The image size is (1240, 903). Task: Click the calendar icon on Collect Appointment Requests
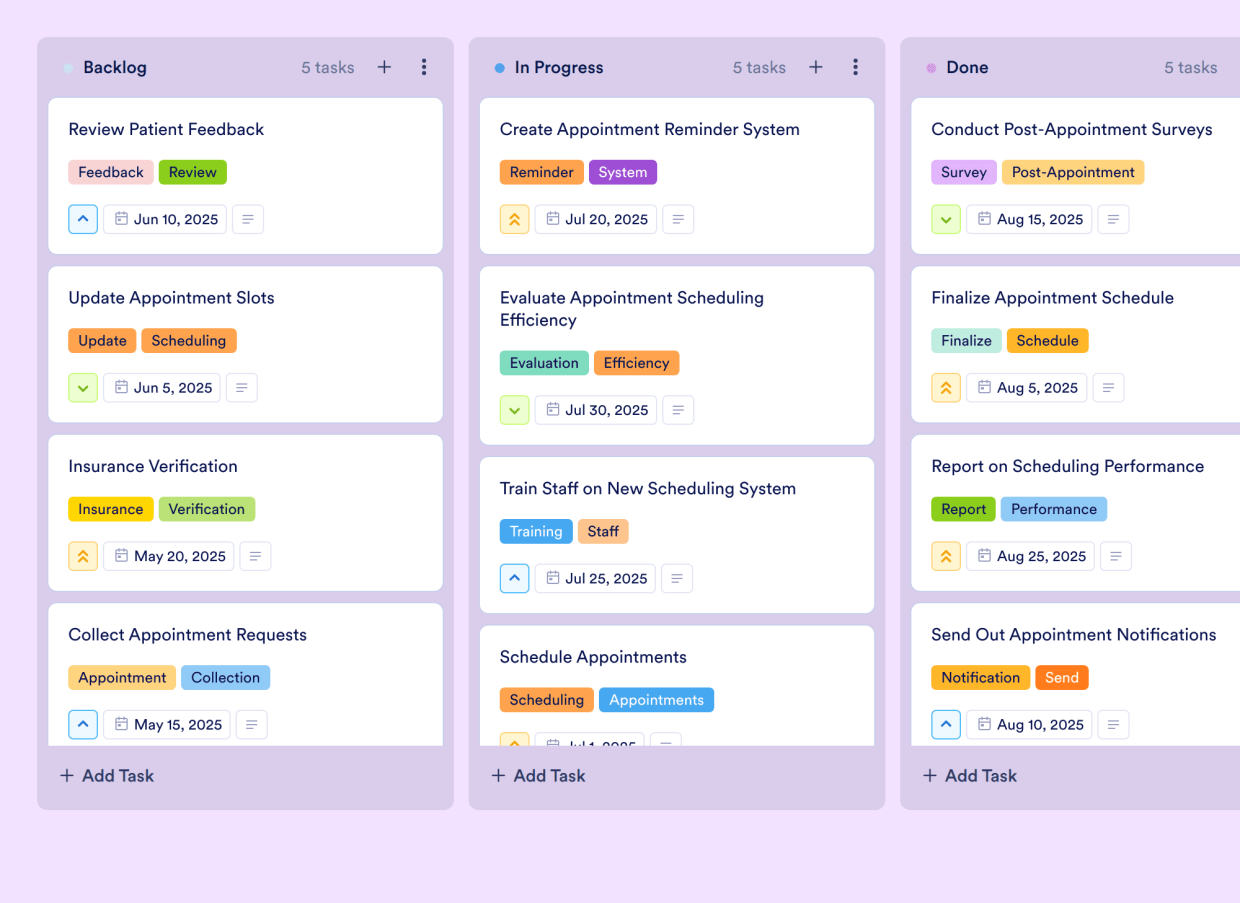point(123,724)
